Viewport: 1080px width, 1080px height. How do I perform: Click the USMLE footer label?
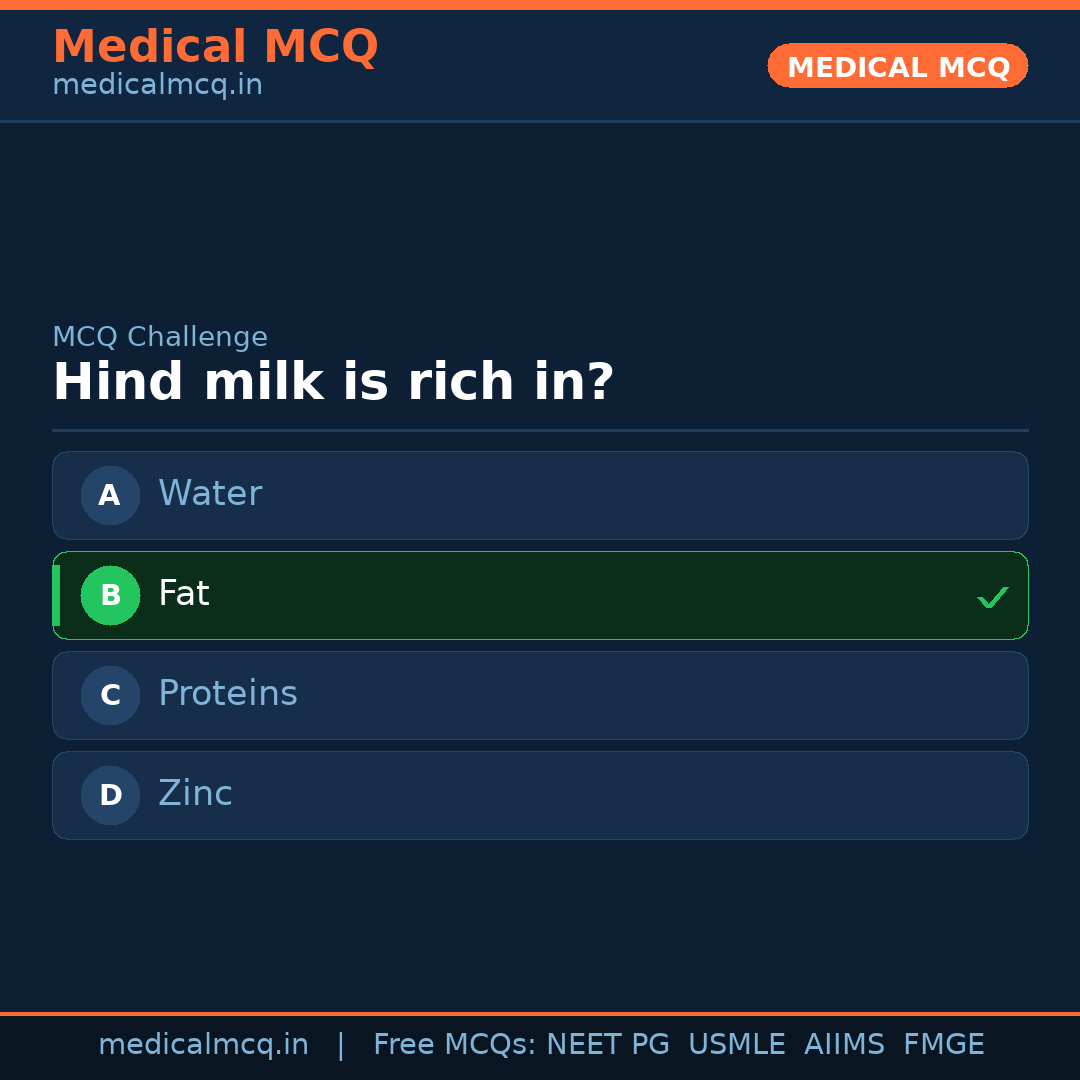click(737, 1044)
